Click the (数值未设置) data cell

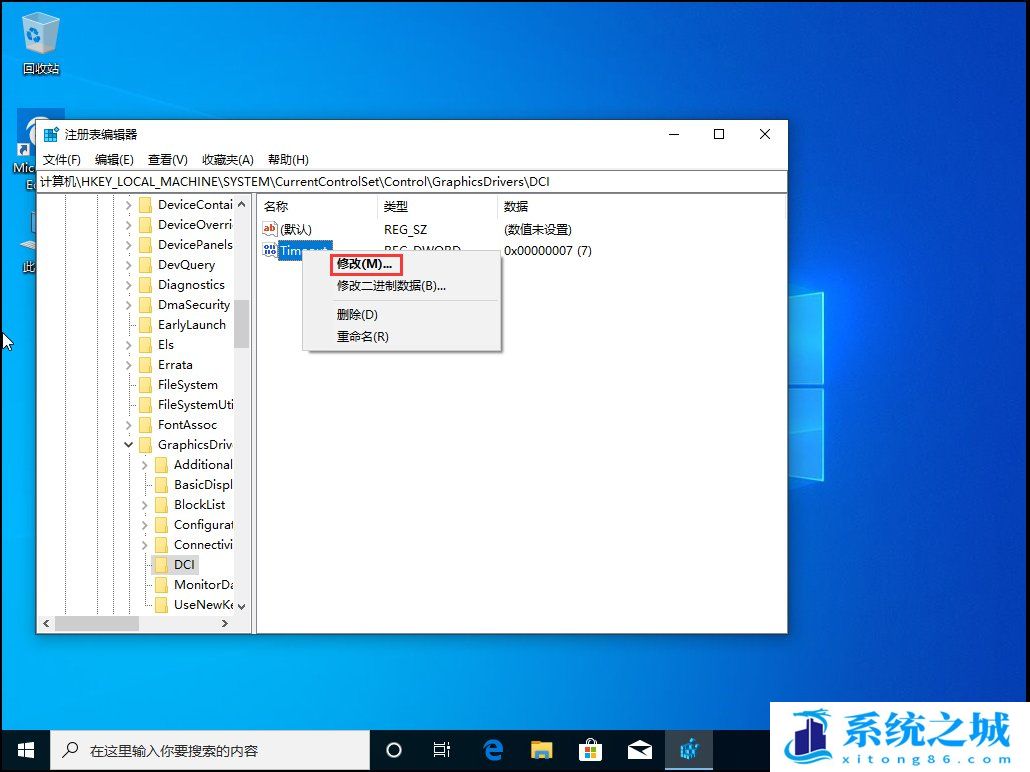537,229
